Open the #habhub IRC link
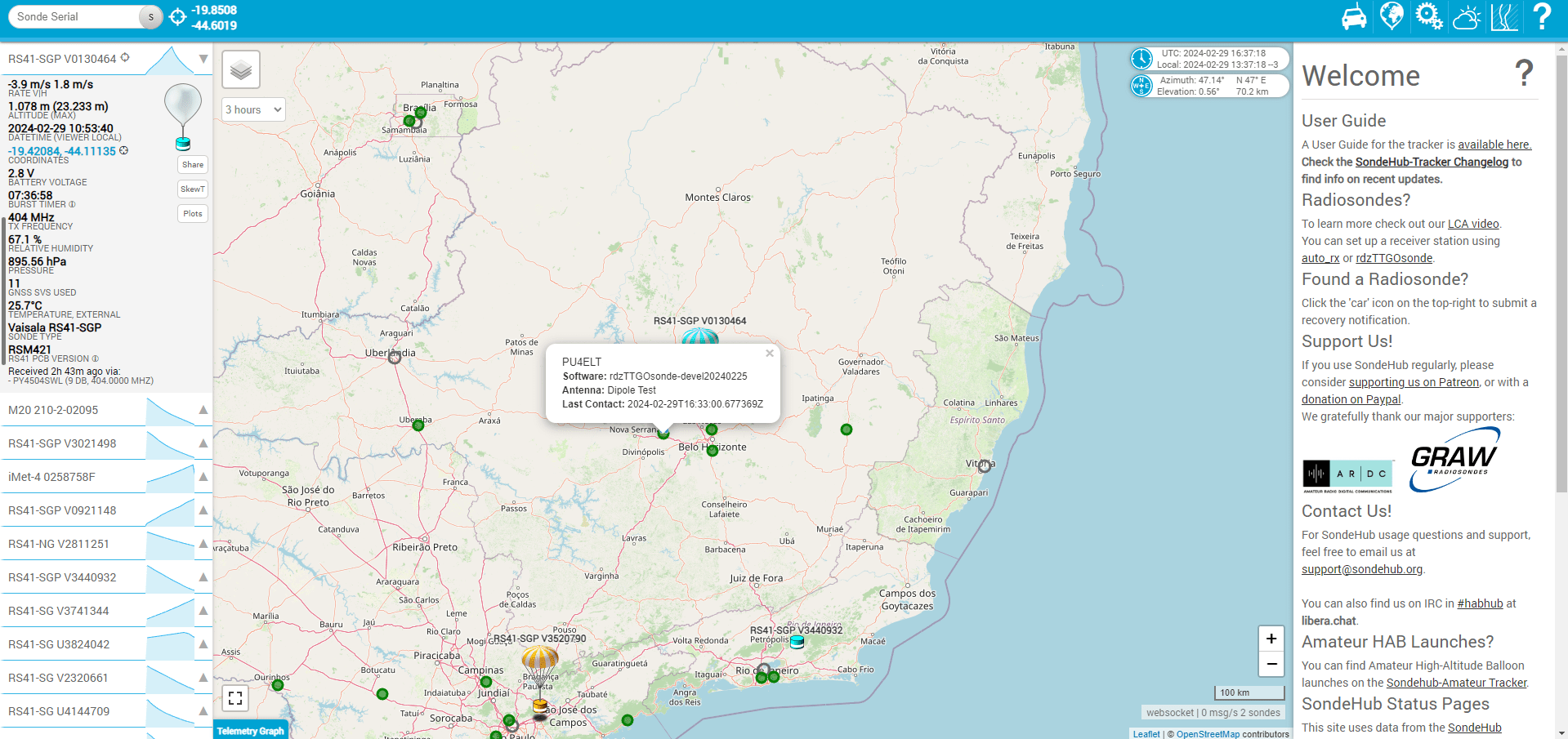The width and height of the screenshot is (1568, 739). click(1480, 603)
